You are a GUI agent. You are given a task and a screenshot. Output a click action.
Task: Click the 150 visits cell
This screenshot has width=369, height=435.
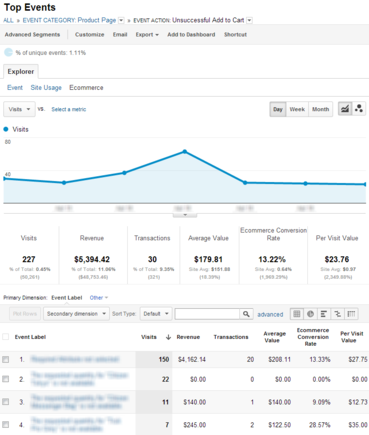pyautogui.click(x=164, y=359)
